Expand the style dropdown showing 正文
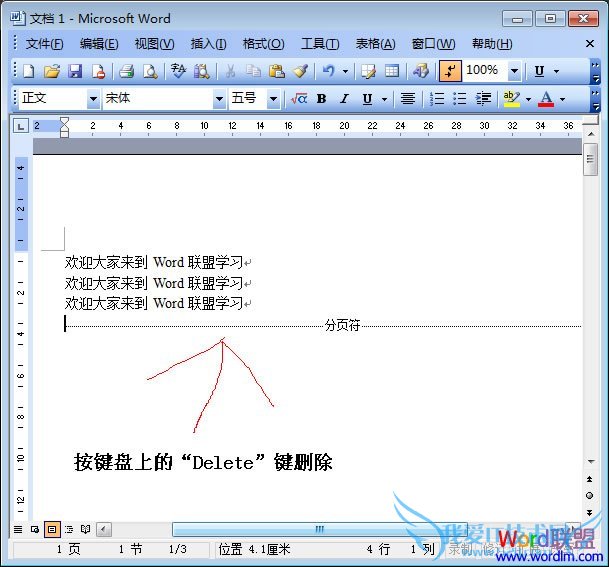The width and height of the screenshot is (609, 567). point(93,99)
